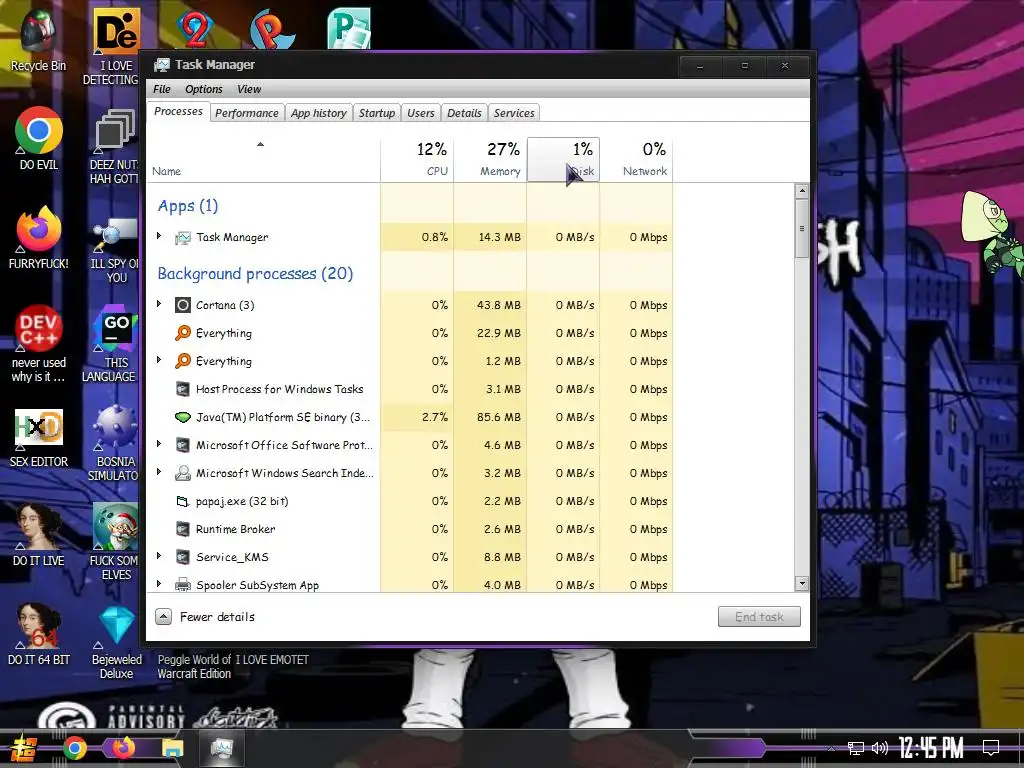The image size is (1024, 768).
Task: Click the Apps (1) group heading
Action: point(188,206)
